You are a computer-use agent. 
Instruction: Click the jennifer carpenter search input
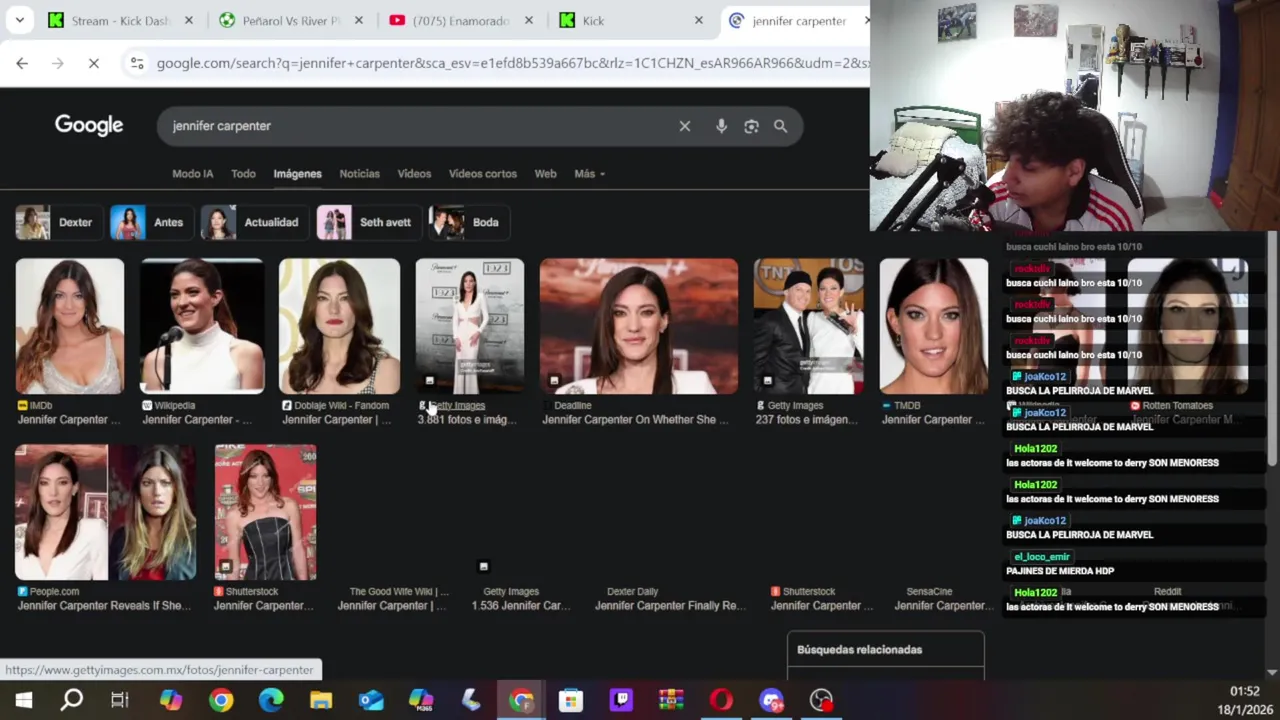coord(420,126)
